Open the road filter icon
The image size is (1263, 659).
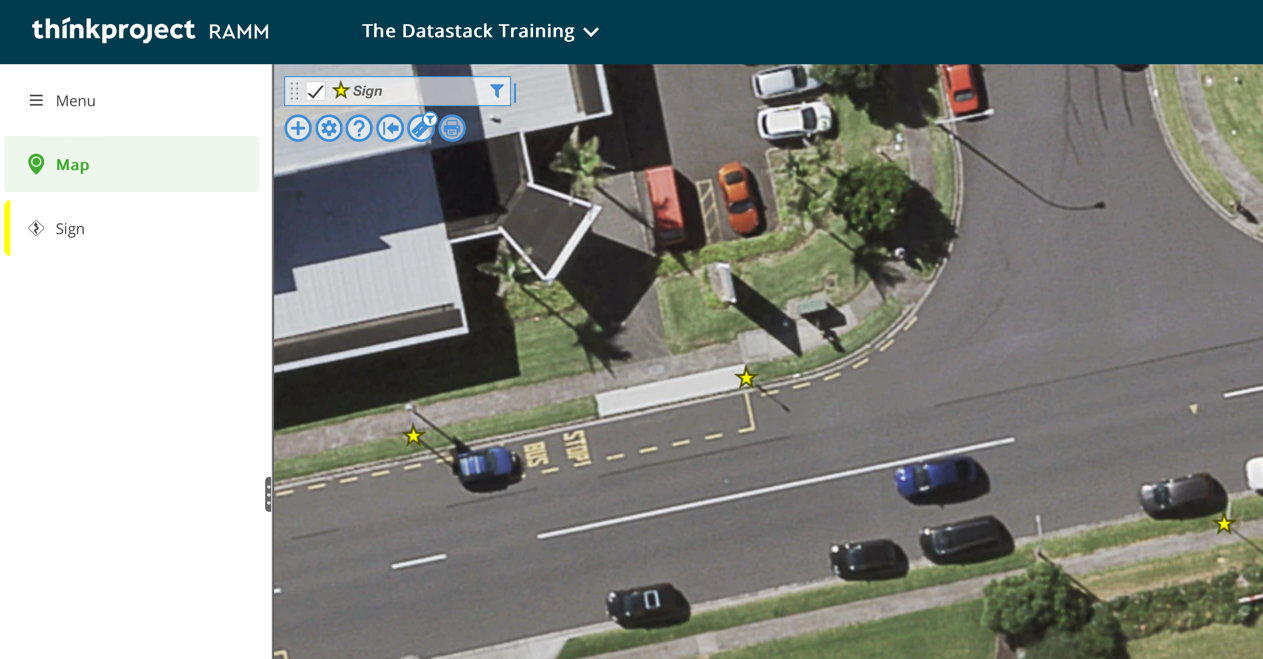click(422, 127)
